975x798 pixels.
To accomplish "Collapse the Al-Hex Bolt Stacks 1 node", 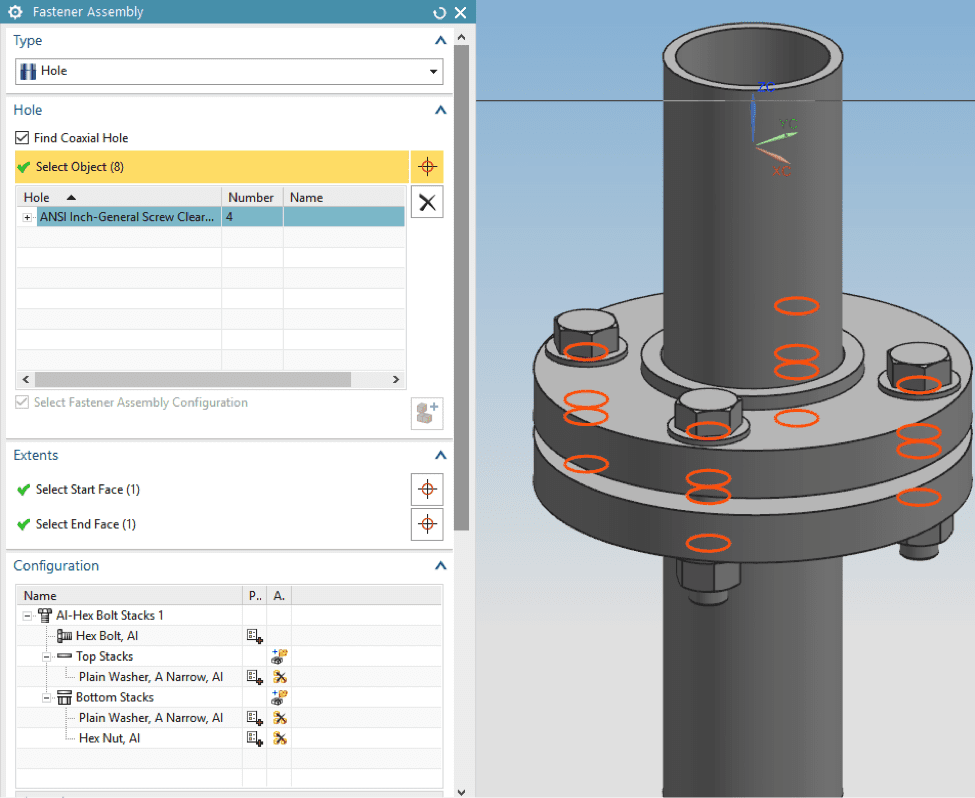I will [27, 616].
